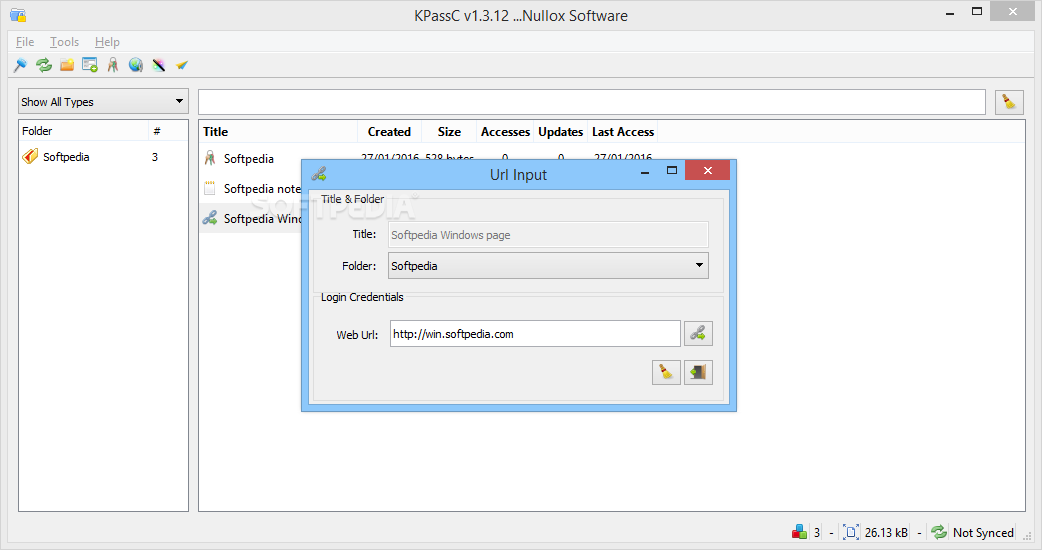Click the blue pin toolbar icon
1042x550 pixels.
pyautogui.click(x=20, y=65)
